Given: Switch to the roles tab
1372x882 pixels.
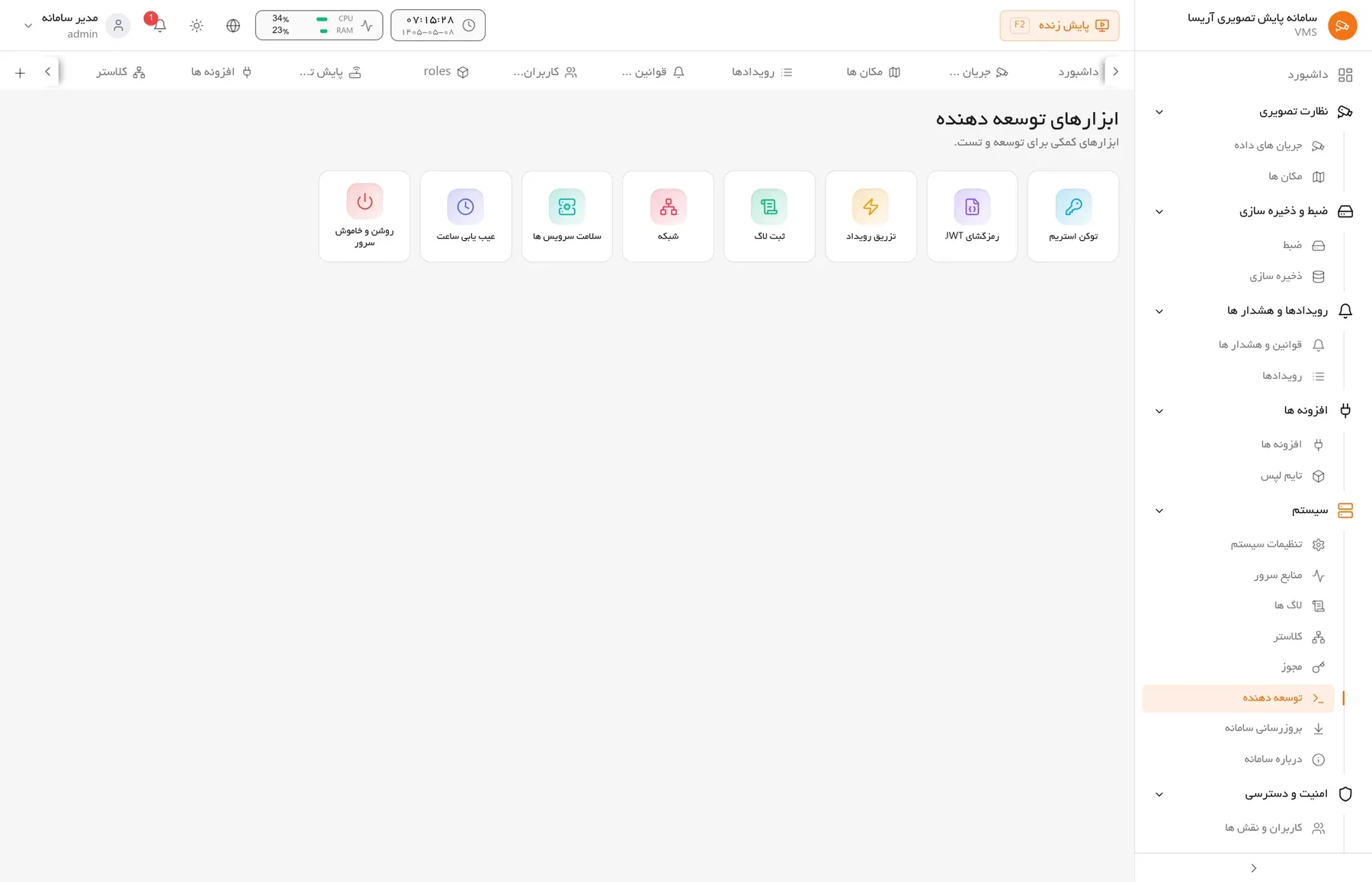Looking at the screenshot, I should click(446, 72).
